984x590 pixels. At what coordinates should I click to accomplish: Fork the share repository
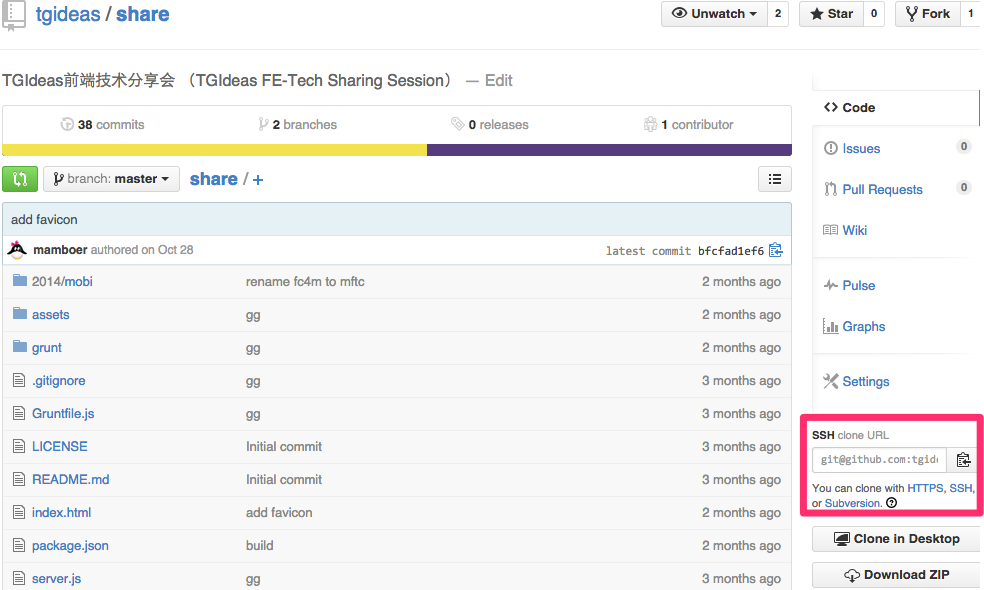click(x=928, y=14)
